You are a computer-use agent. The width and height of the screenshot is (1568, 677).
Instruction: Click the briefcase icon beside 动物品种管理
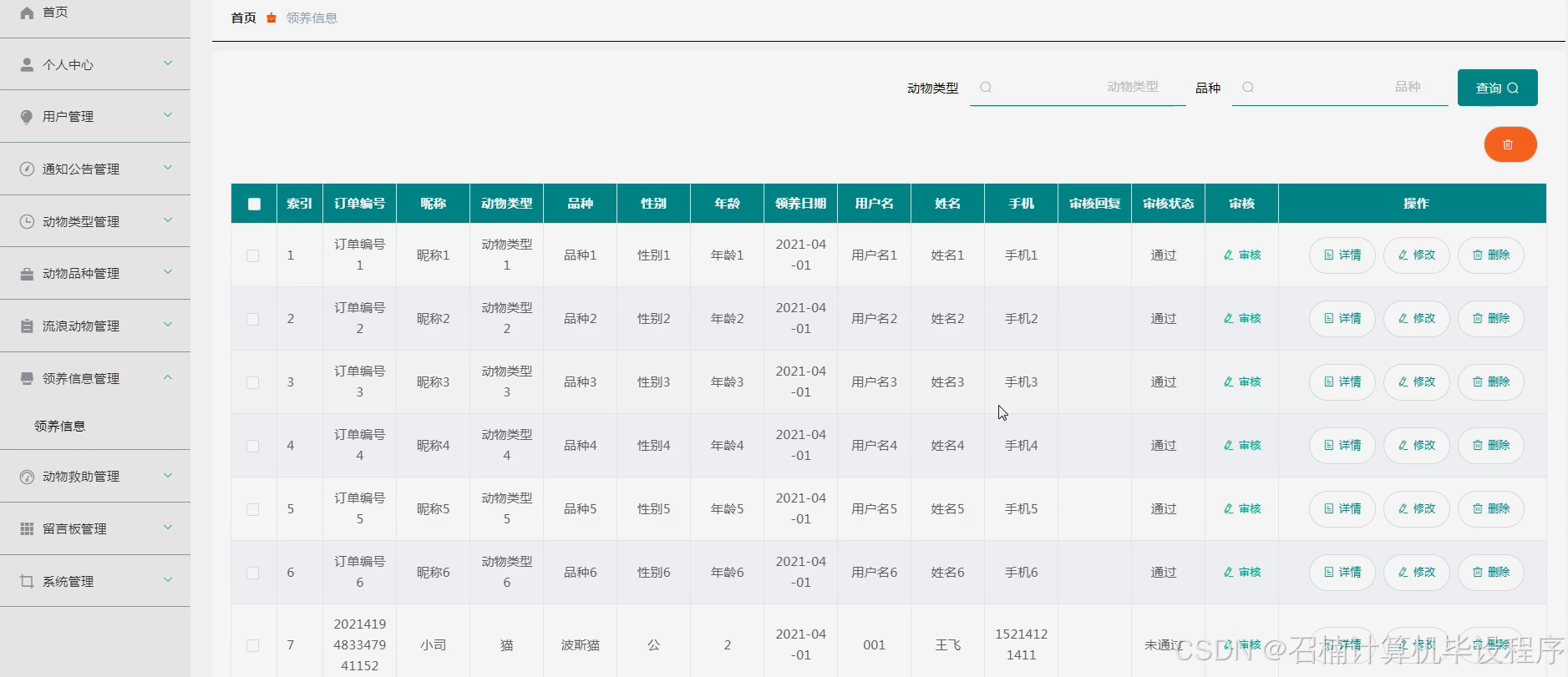point(27,274)
